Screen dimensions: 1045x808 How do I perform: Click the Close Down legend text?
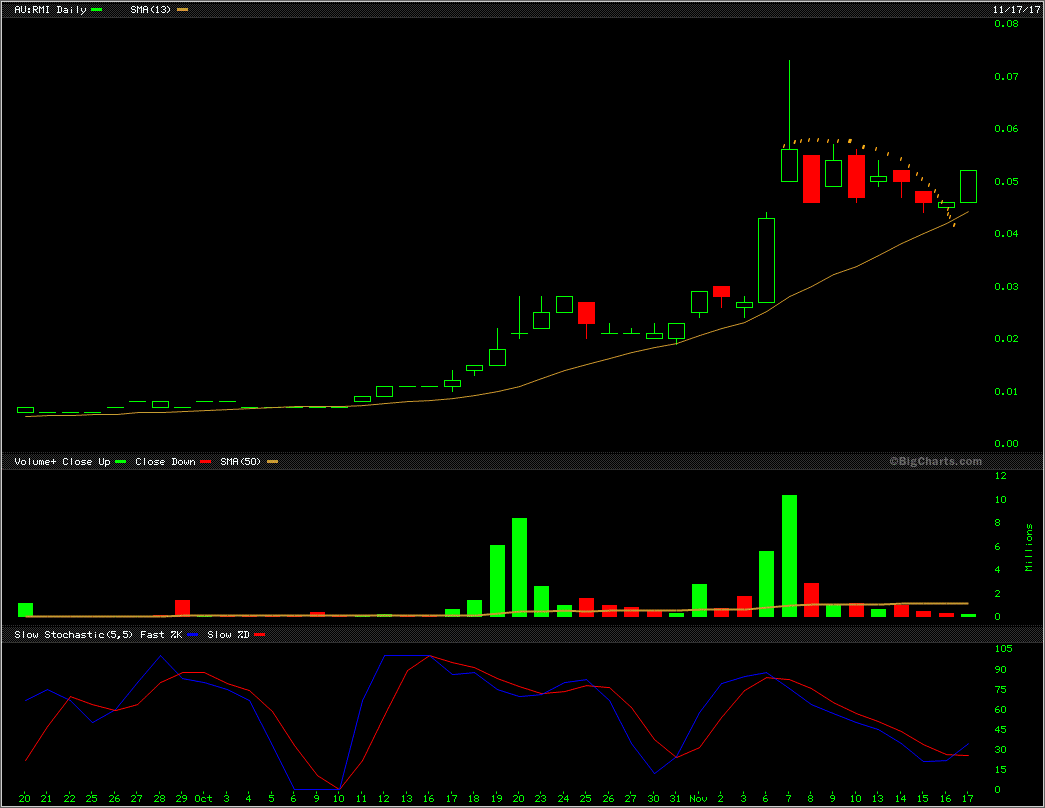click(165, 461)
